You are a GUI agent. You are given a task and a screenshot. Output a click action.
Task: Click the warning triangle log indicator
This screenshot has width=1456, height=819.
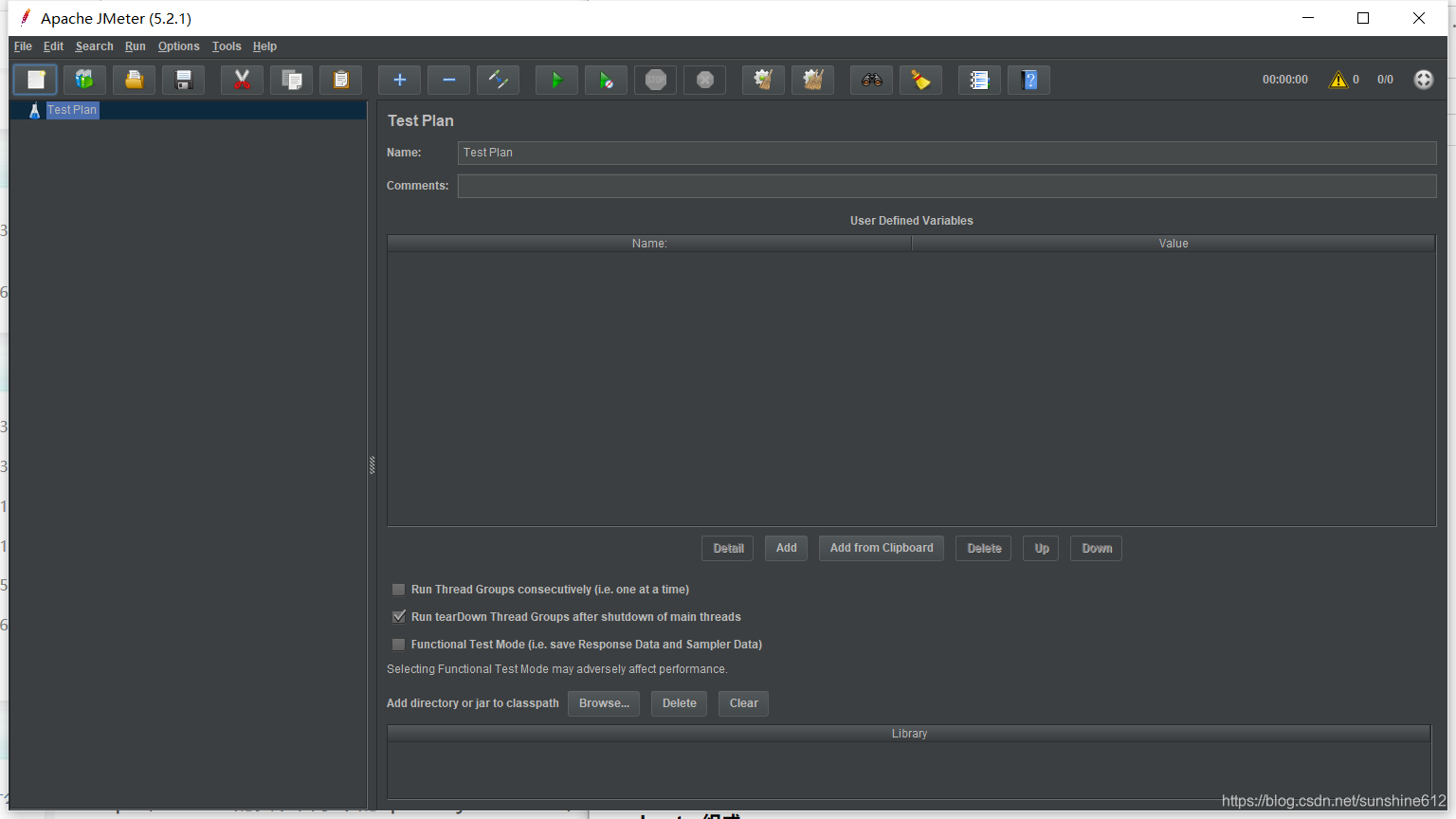tap(1338, 80)
